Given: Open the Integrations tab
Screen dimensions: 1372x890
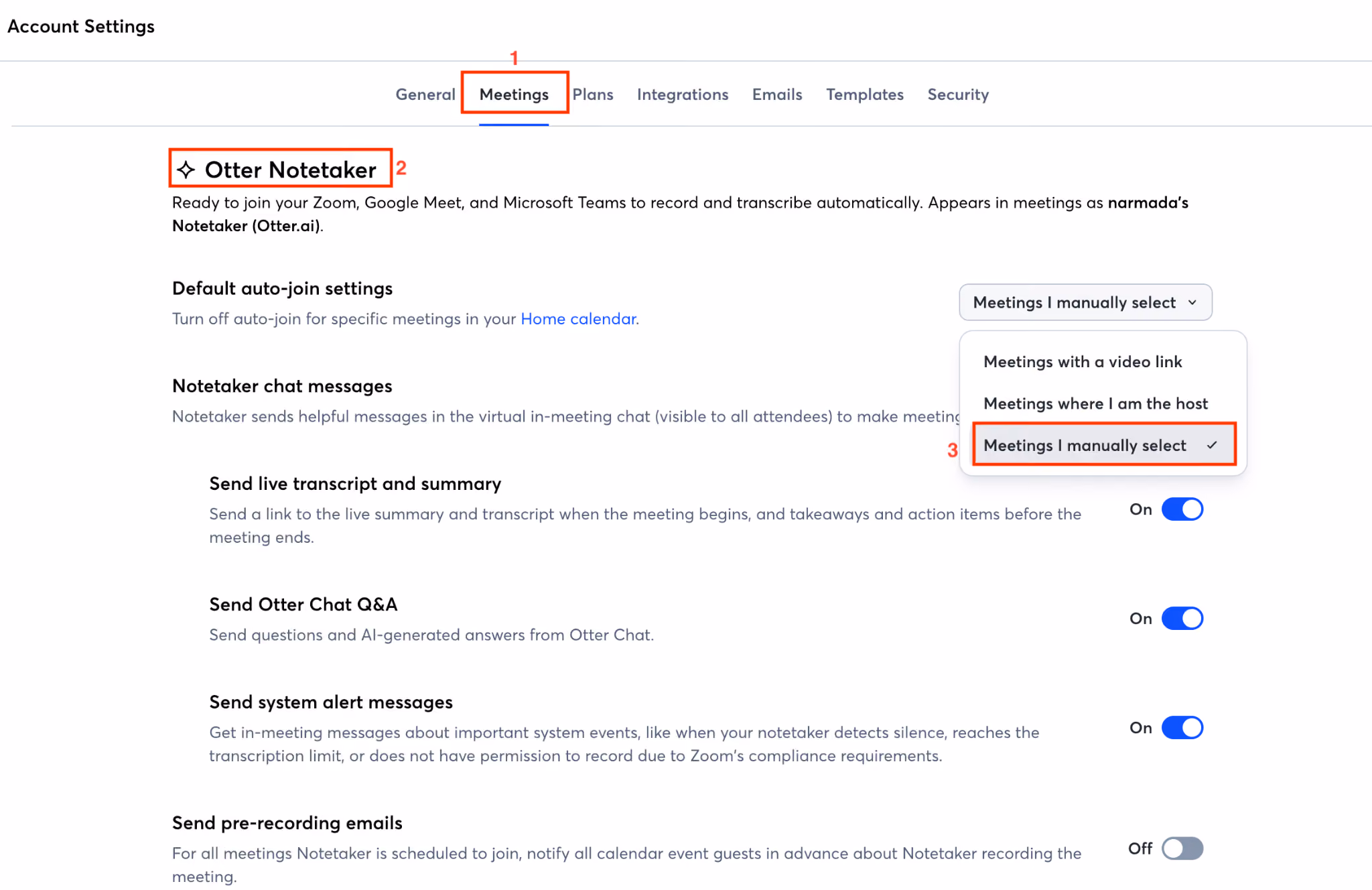Looking at the screenshot, I should [x=683, y=94].
